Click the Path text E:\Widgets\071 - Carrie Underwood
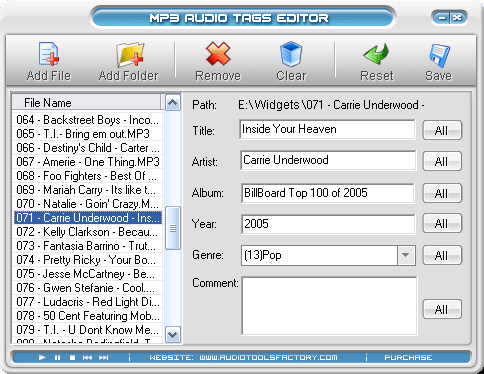Screen dimensions: 484x374 click(x=331, y=105)
